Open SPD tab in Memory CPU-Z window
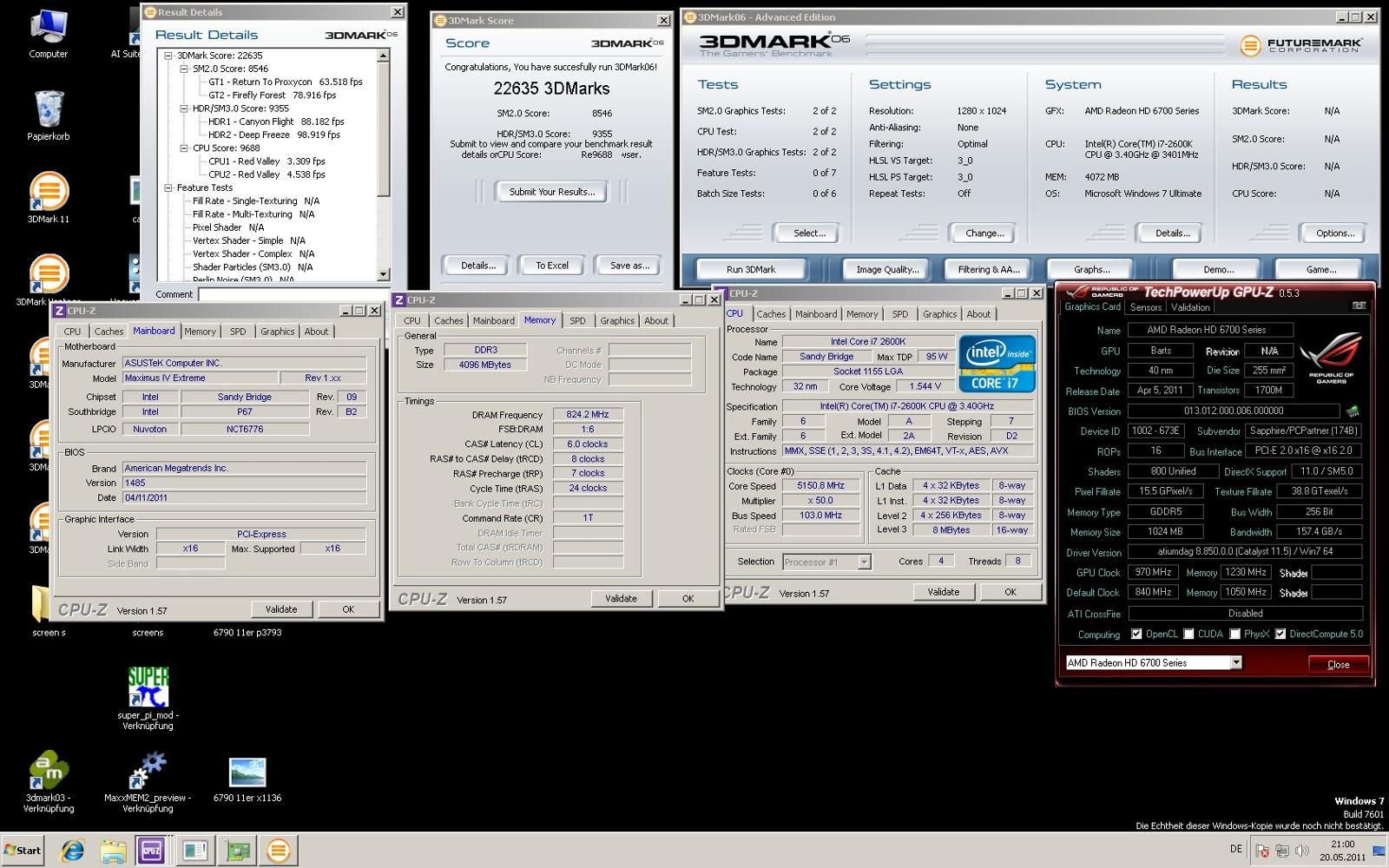Image resolution: width=1389 pixels, height=868 pixels. pyautogui.click(x=577, y=321)
